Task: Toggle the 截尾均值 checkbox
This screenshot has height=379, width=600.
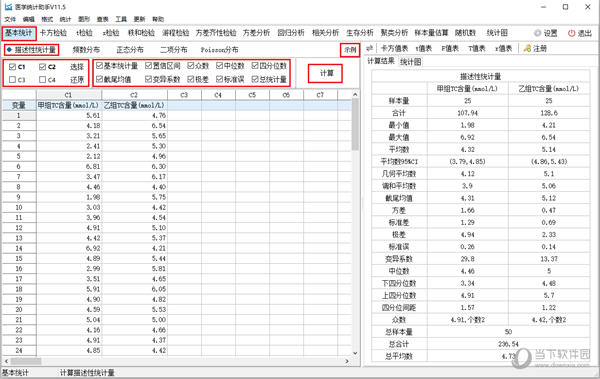Action: [99, 79]
